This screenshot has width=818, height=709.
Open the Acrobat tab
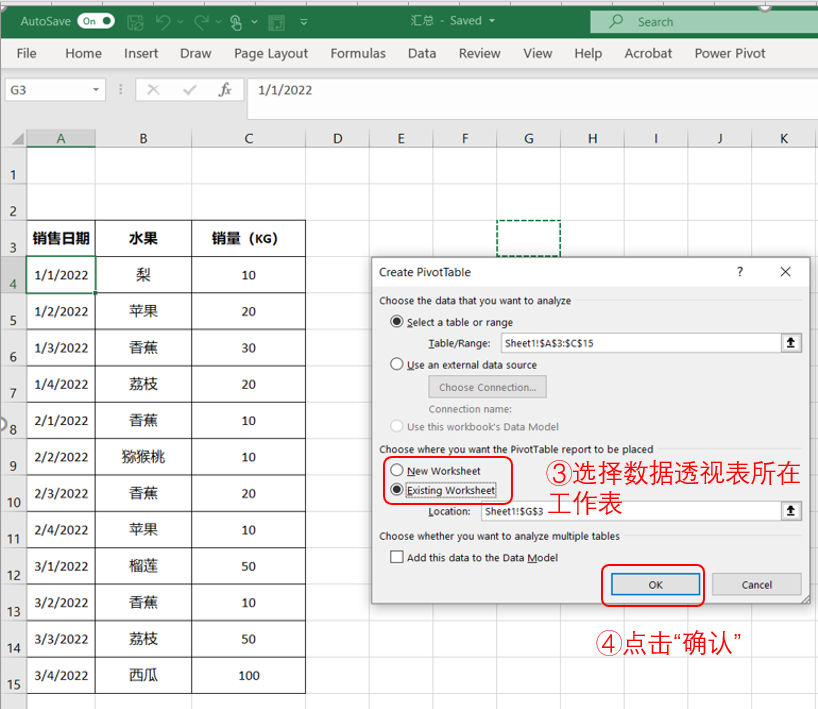[x=648, y=53]
